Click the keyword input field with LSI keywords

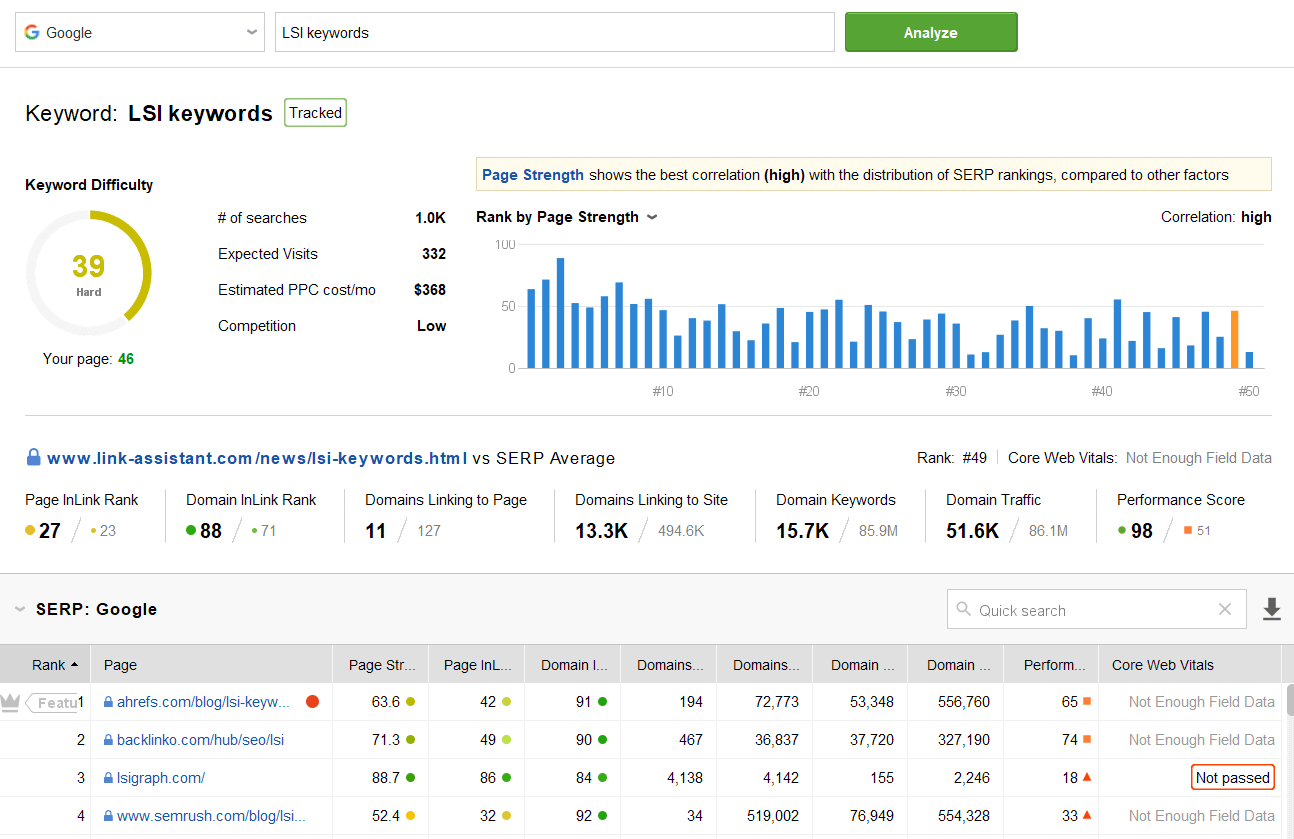coord(555,32)
